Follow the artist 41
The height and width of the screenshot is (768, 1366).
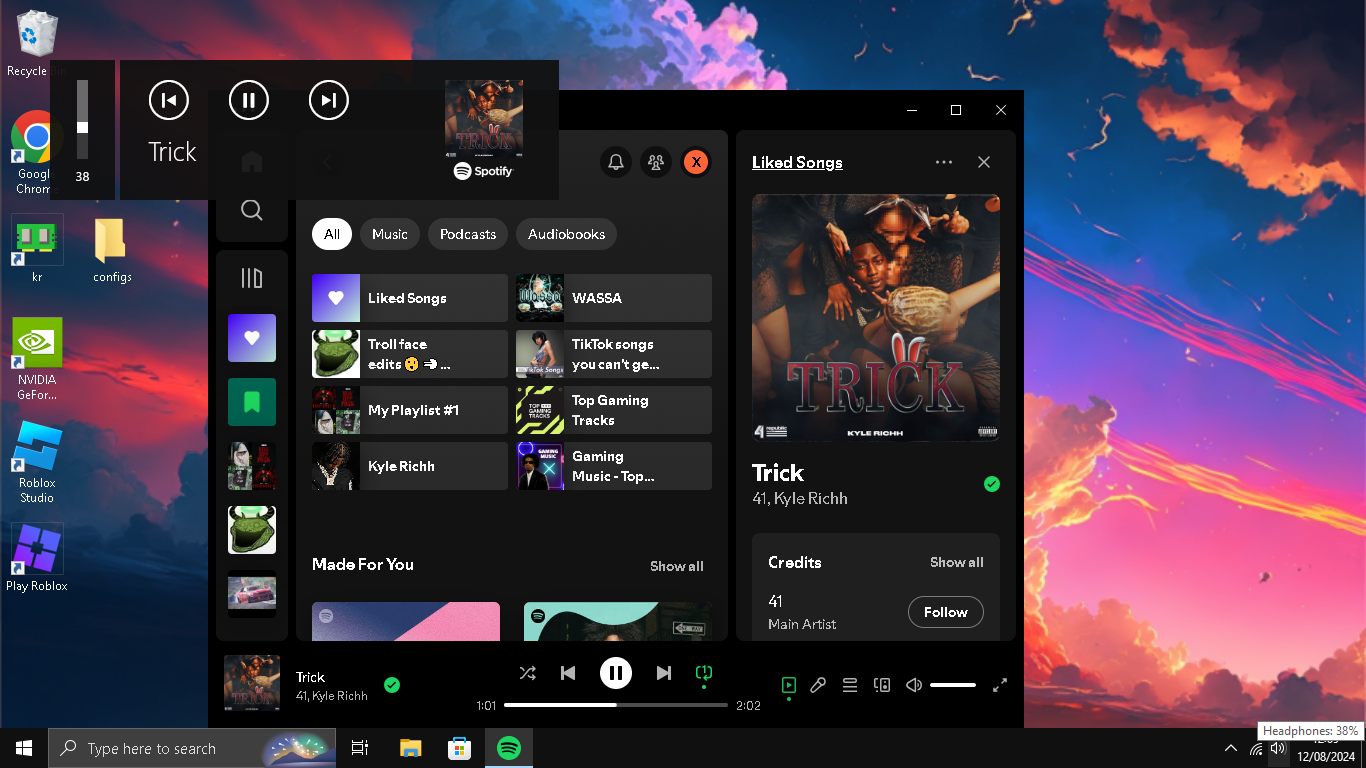(x=946, y=612)
